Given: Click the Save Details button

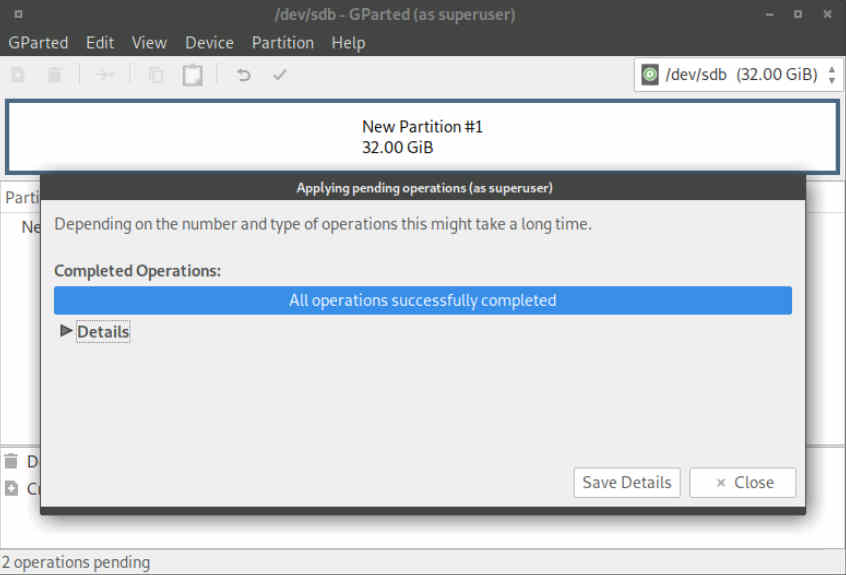Looking at the screenshot, I should pos(627,482).
